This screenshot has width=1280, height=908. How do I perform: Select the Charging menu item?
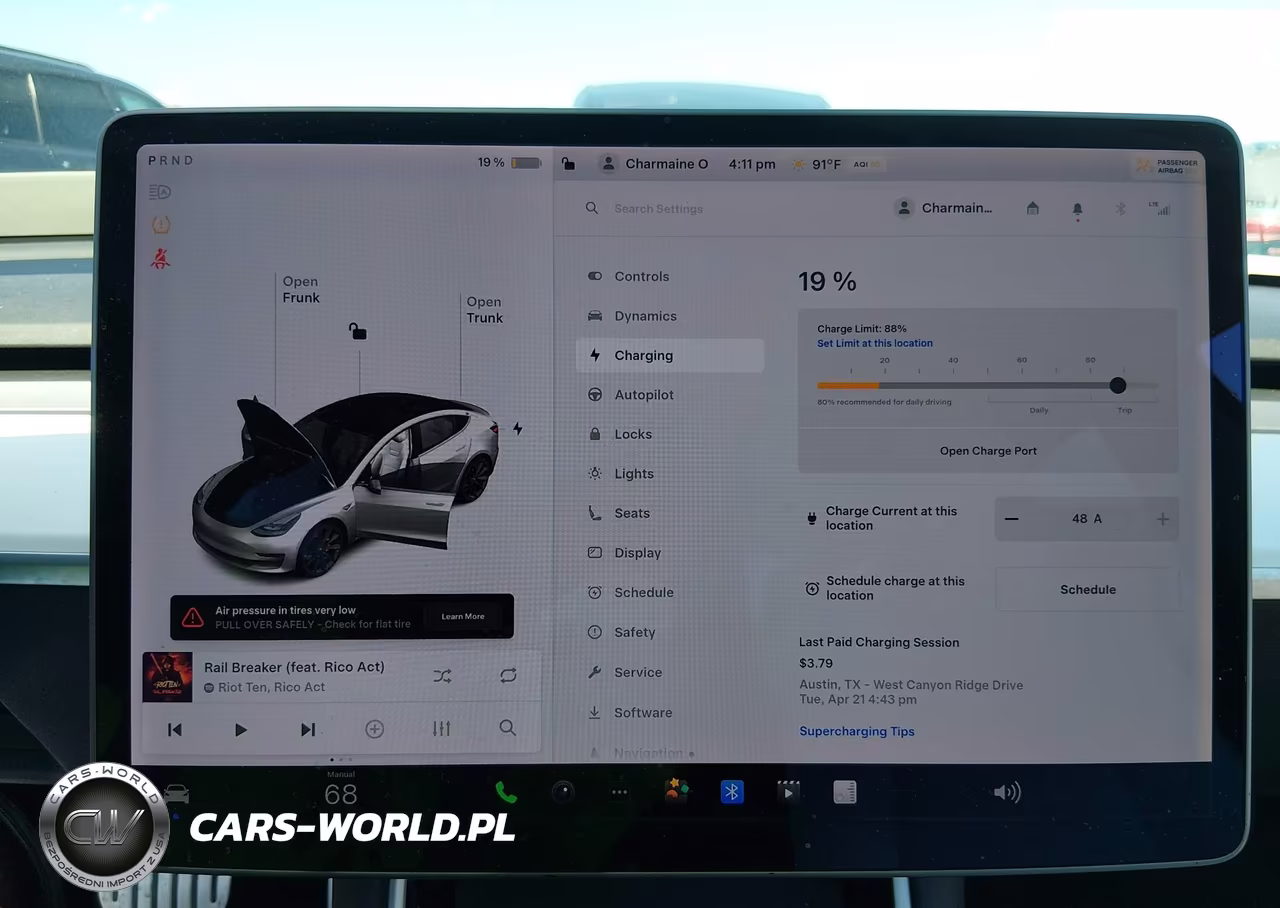point(670,355)
